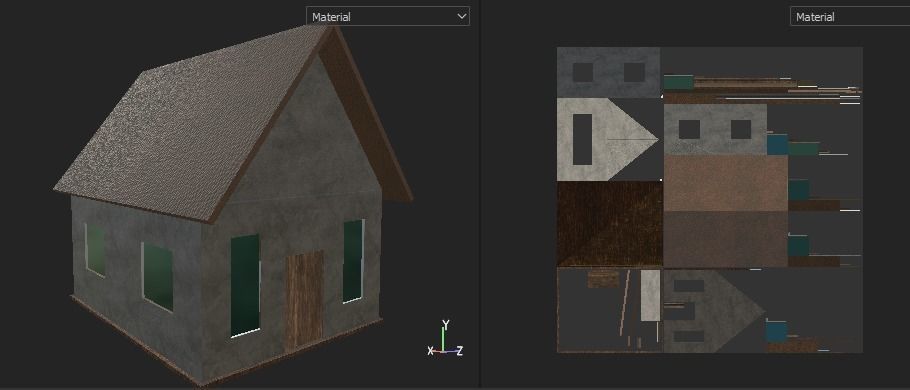Open the Material dropdown in 3D viewport
Image resolution: width=910 pixels, height=390 pixels.
pyautogui.click(x=388, y=16)
